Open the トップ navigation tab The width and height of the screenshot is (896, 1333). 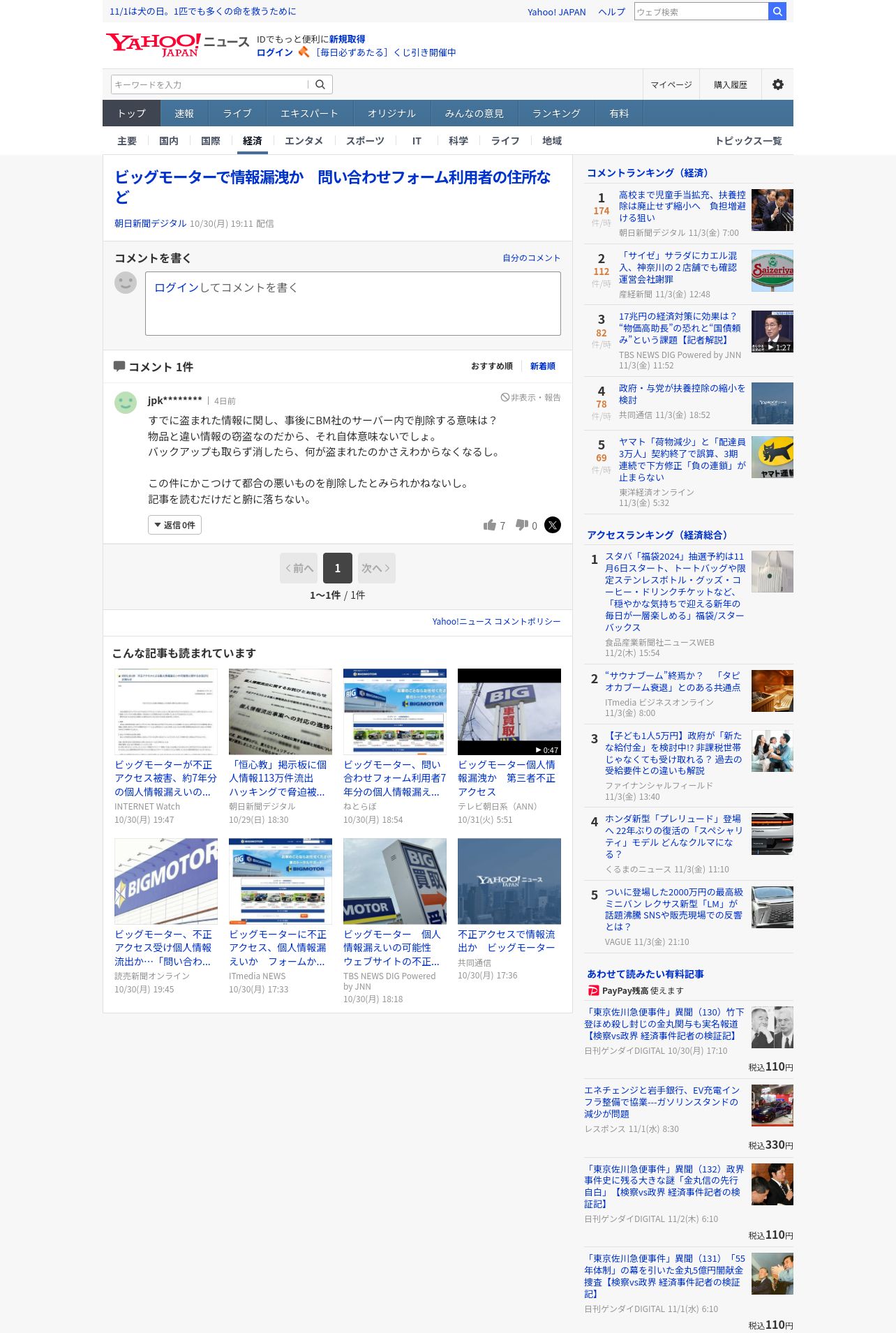(132, 113)
